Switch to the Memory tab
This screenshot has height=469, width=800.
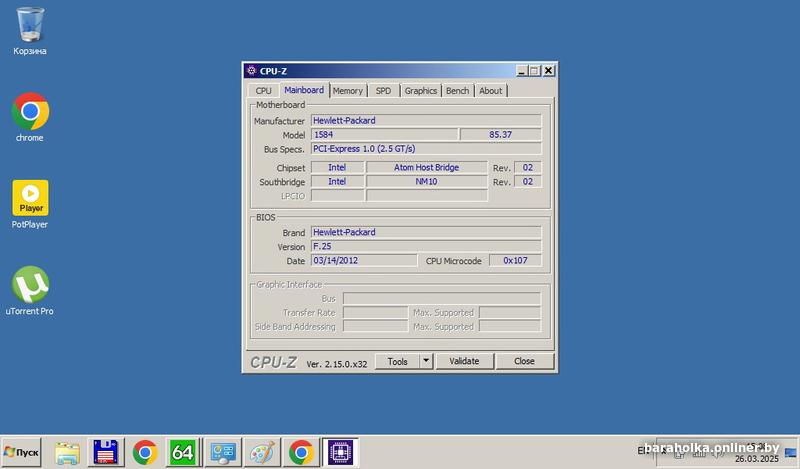point(347,90)
